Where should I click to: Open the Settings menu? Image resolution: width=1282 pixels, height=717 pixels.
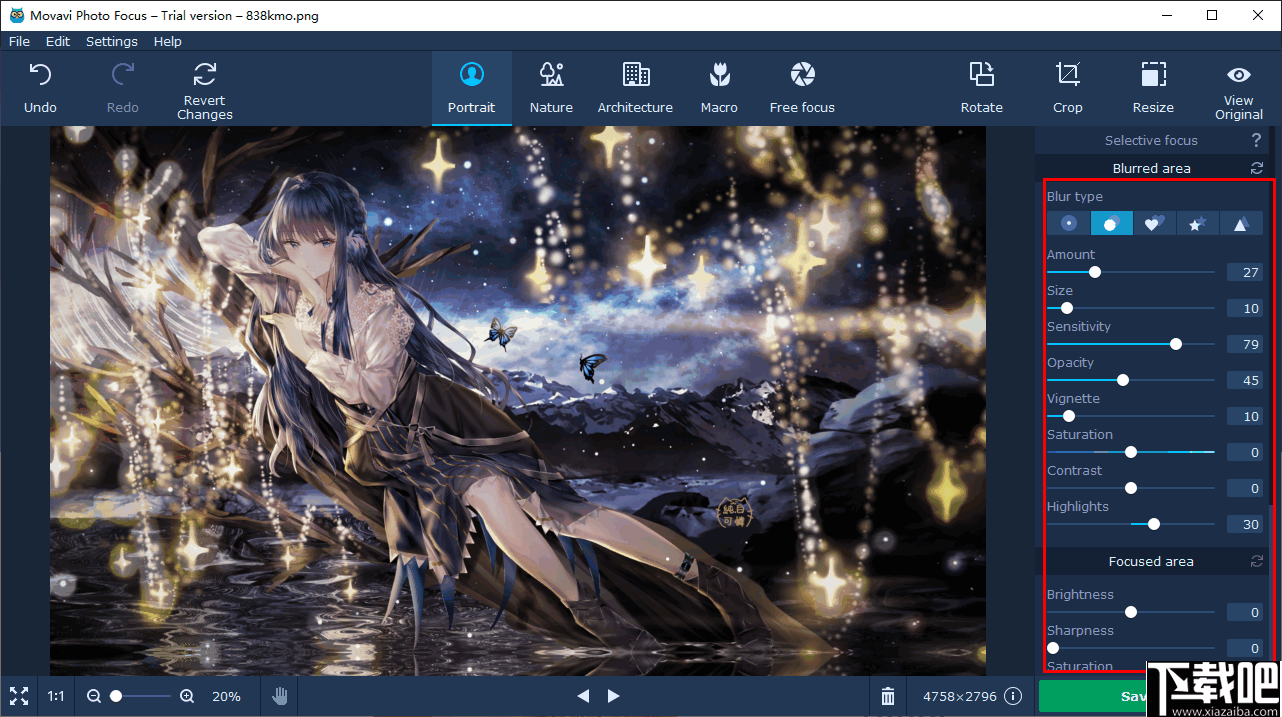112,41
